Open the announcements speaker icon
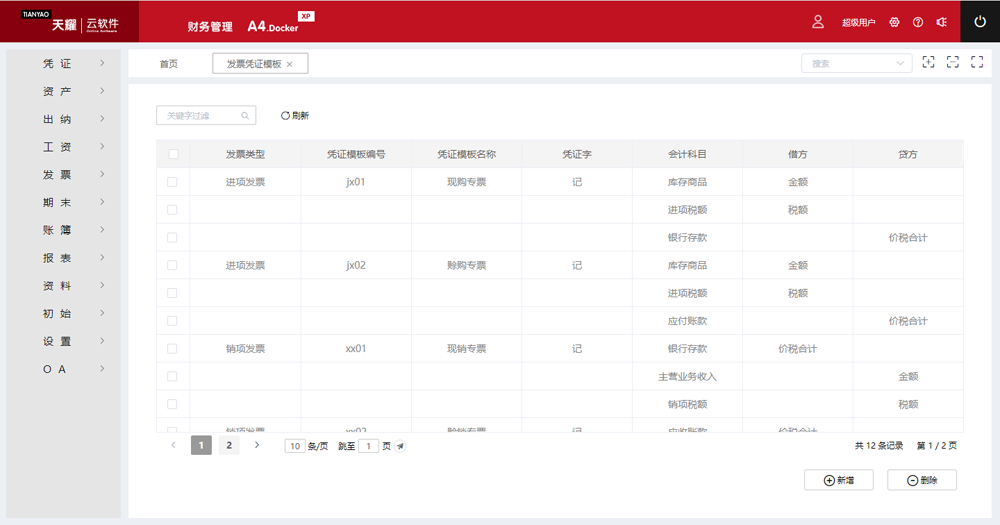Viewport: 1000px width, 525px height. coord(941,22)
